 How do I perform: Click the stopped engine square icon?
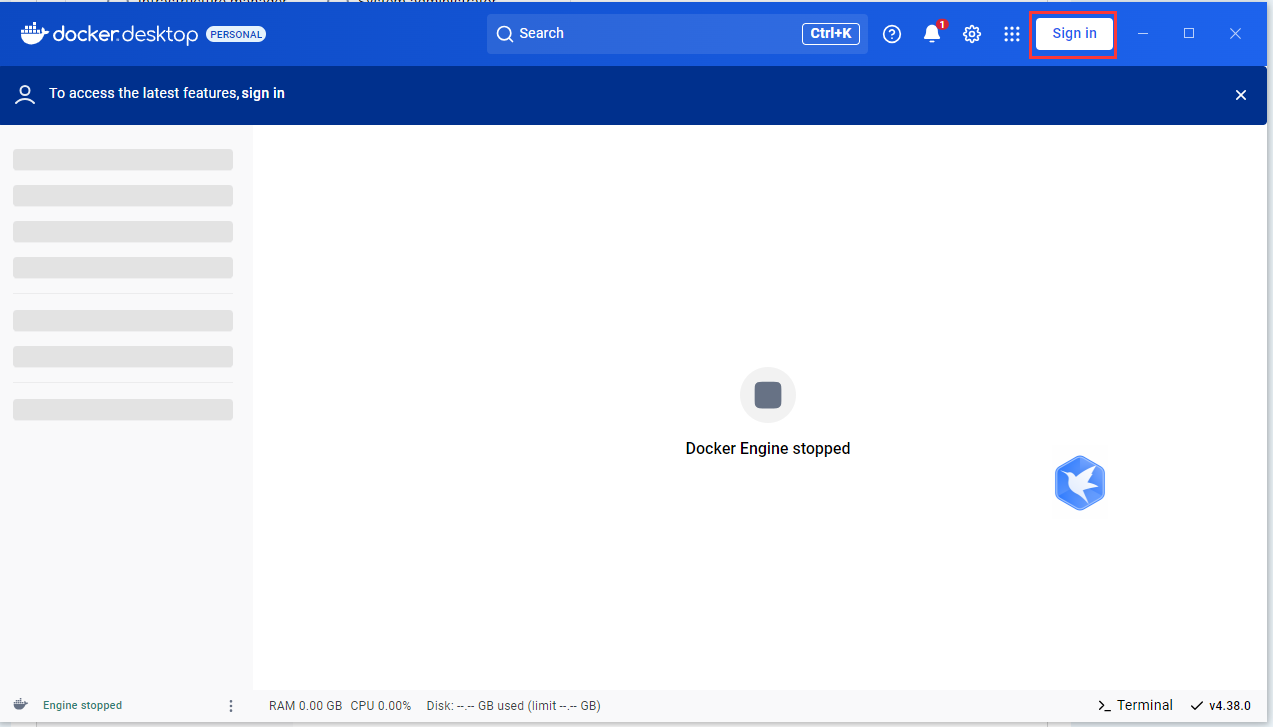[768, 395]
